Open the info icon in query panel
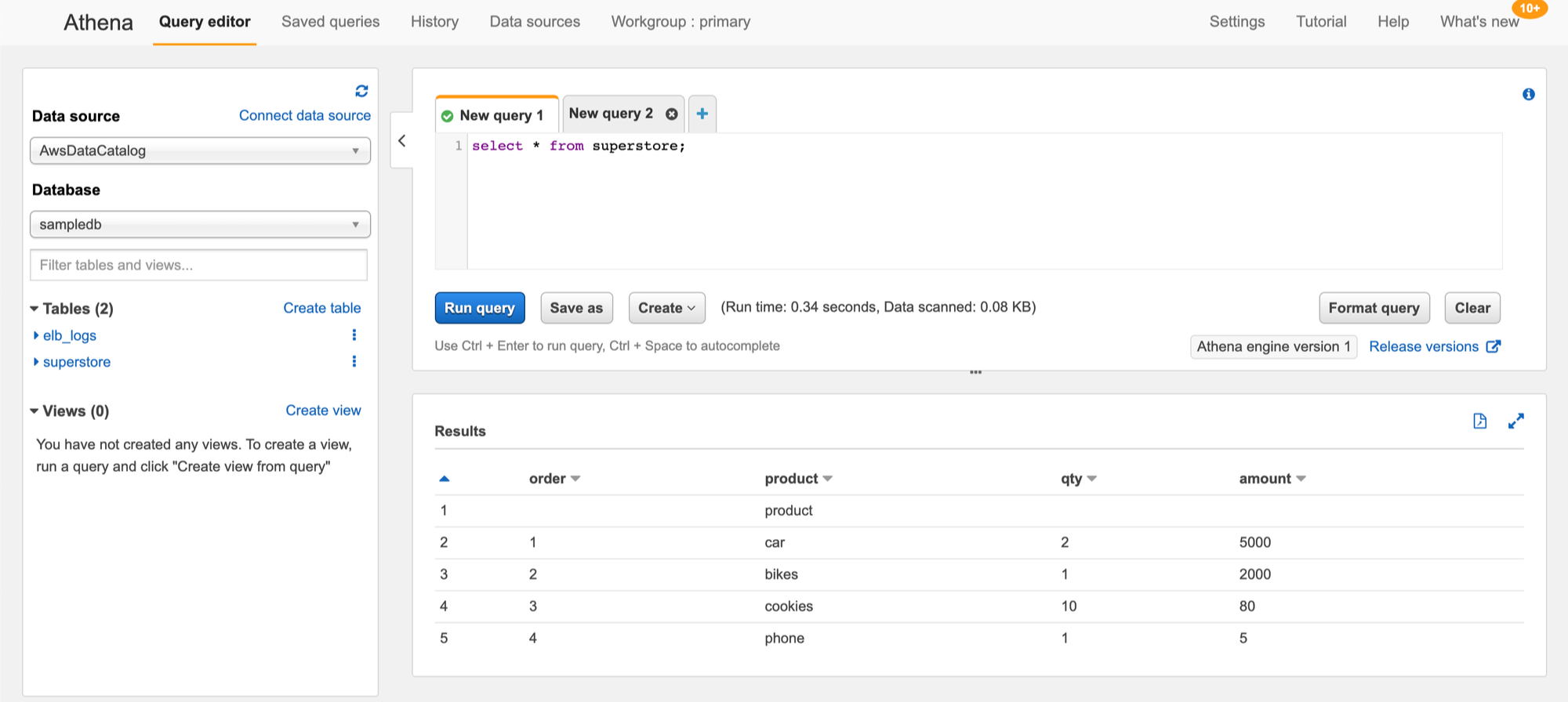The height and width of the screenshot is (702, 1568). coord(1529,94)
